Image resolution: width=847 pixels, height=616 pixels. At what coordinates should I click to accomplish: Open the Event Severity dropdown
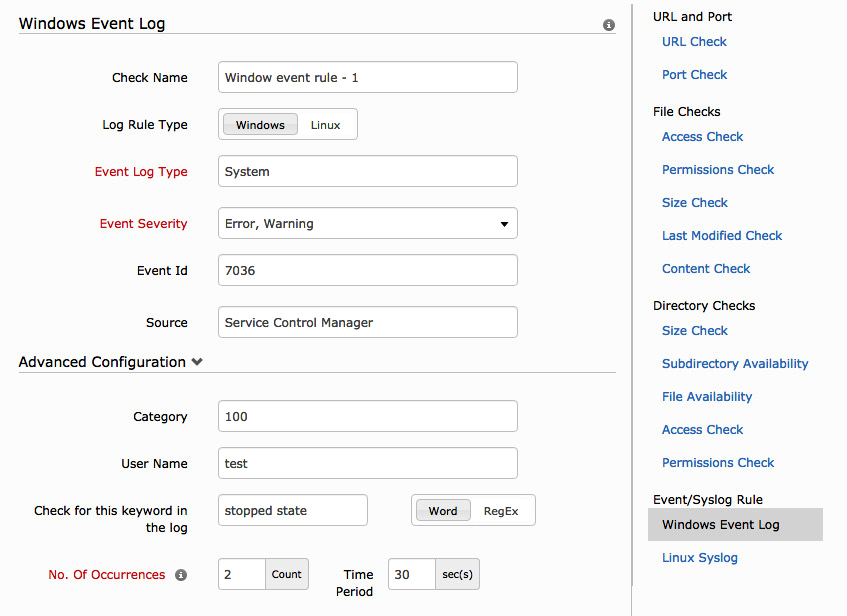[x=504, y=223]
